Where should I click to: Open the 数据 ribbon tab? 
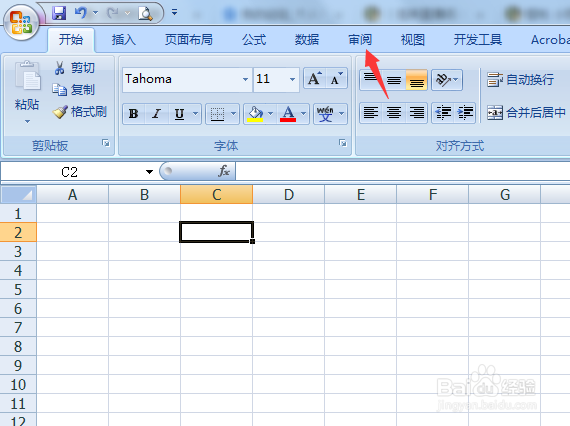[307, 39]
